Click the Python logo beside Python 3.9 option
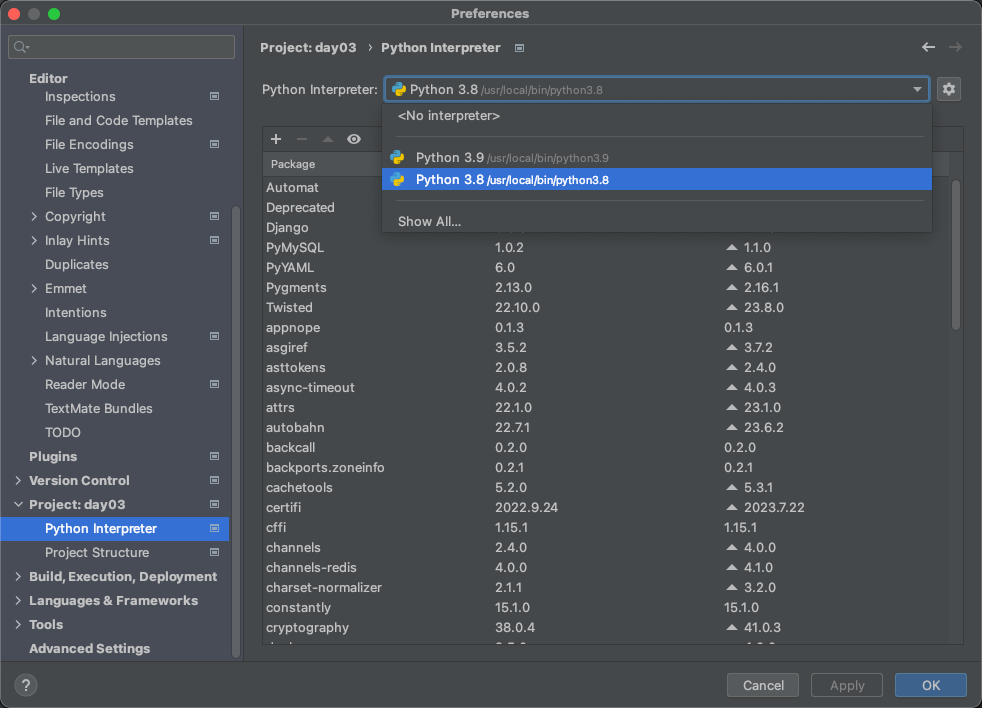982x708 pixels. click(x=397, y=157)
